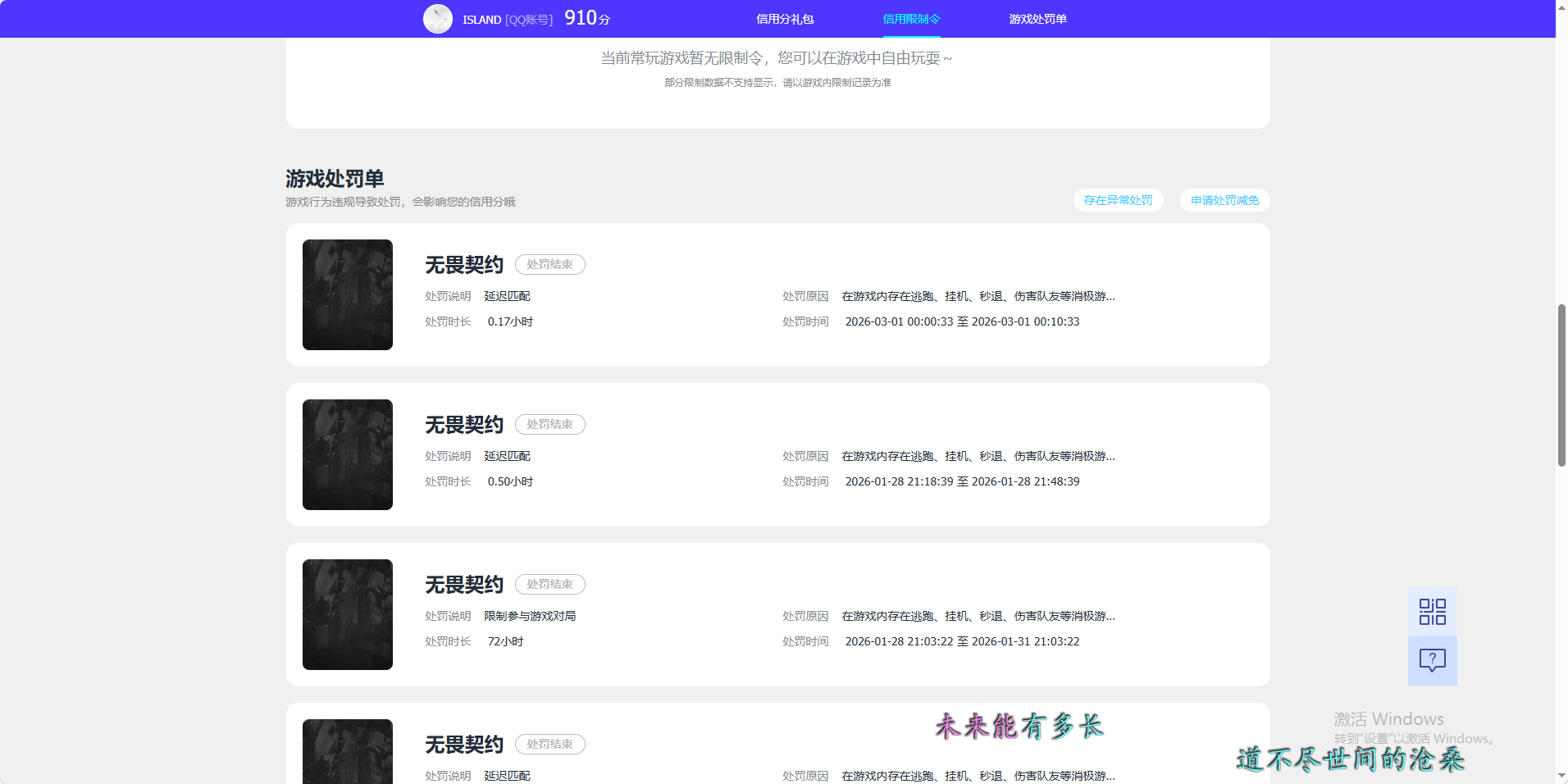This screenshot has width=1568, height=784.
Task: Click penalty time 2026-01-28 21:18:39 至 21:48:39
Action: click(962, 481)
